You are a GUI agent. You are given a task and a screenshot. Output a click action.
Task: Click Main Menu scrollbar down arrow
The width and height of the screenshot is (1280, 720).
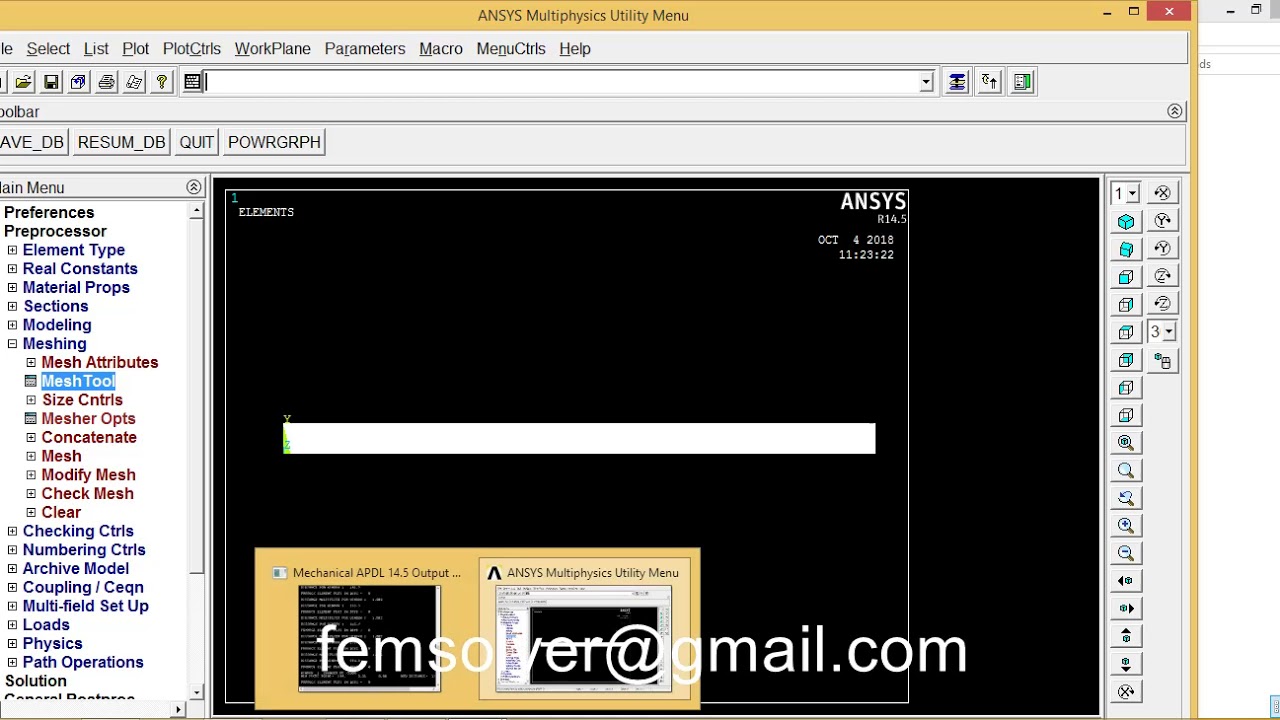pos(196,692)
